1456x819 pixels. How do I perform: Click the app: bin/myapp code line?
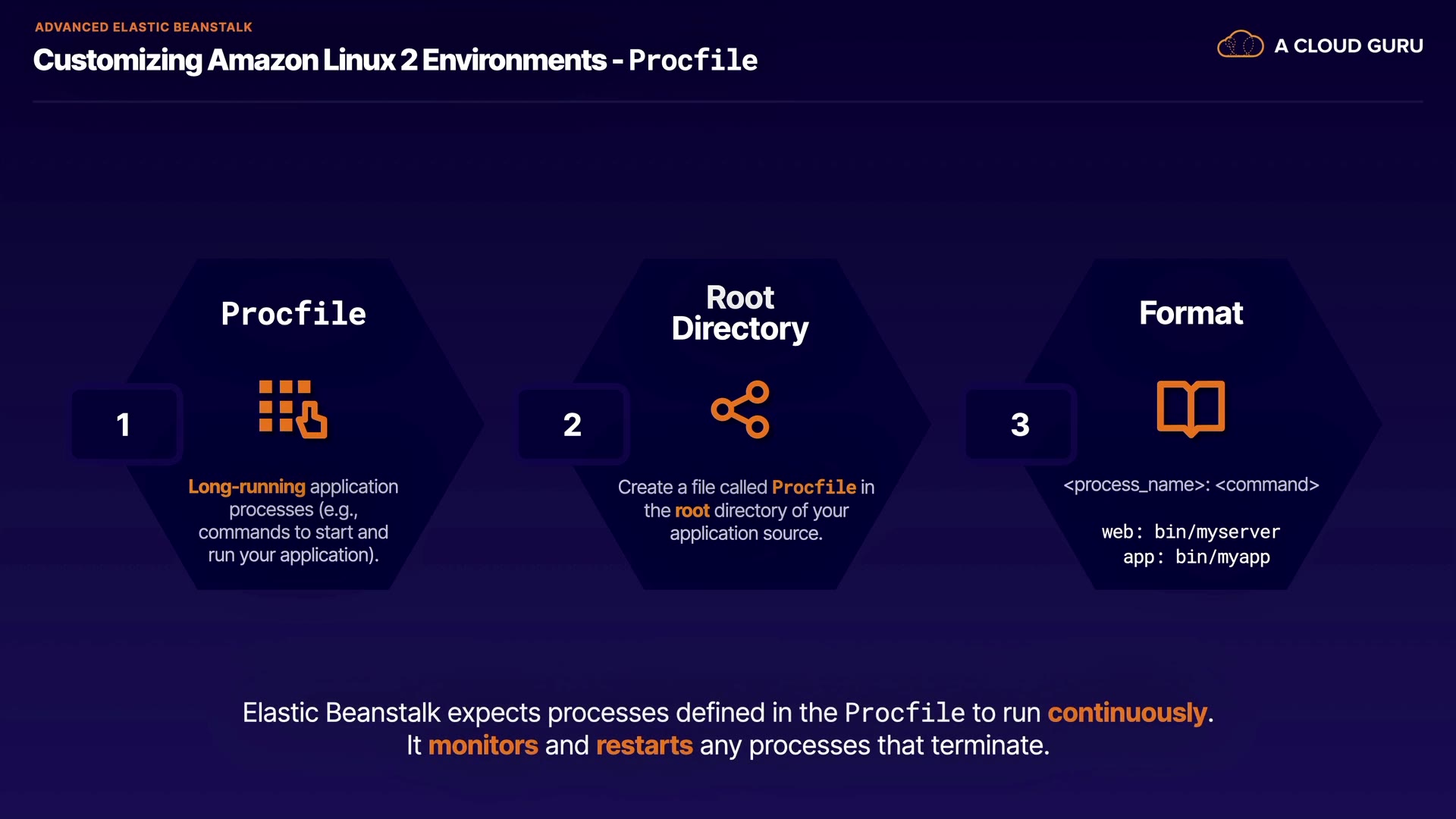coord(1196,557)
